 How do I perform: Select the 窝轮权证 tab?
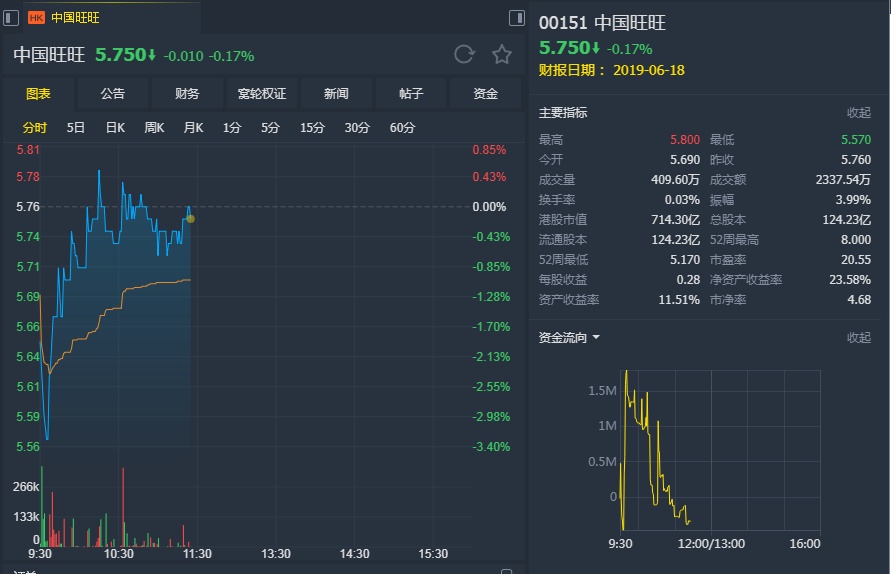(262, 93)
